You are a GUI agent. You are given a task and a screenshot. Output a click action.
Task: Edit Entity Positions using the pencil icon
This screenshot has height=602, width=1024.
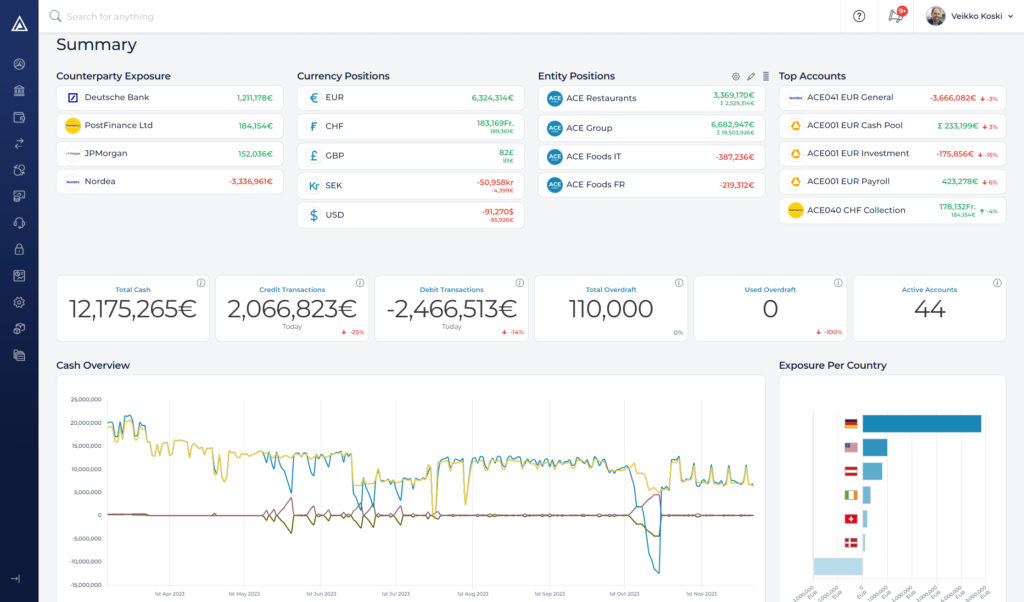pos(752,75)
